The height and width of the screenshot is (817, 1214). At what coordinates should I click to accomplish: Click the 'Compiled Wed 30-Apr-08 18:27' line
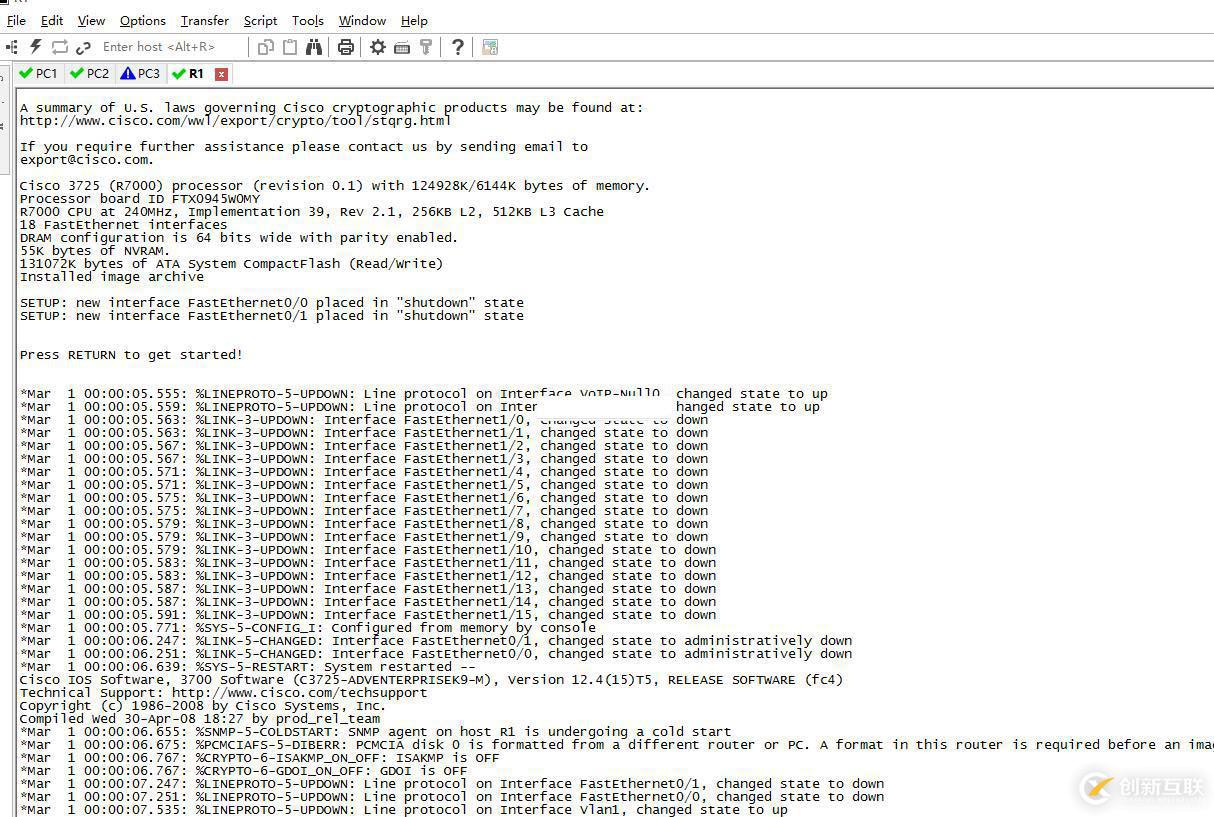tap(200, 719)
